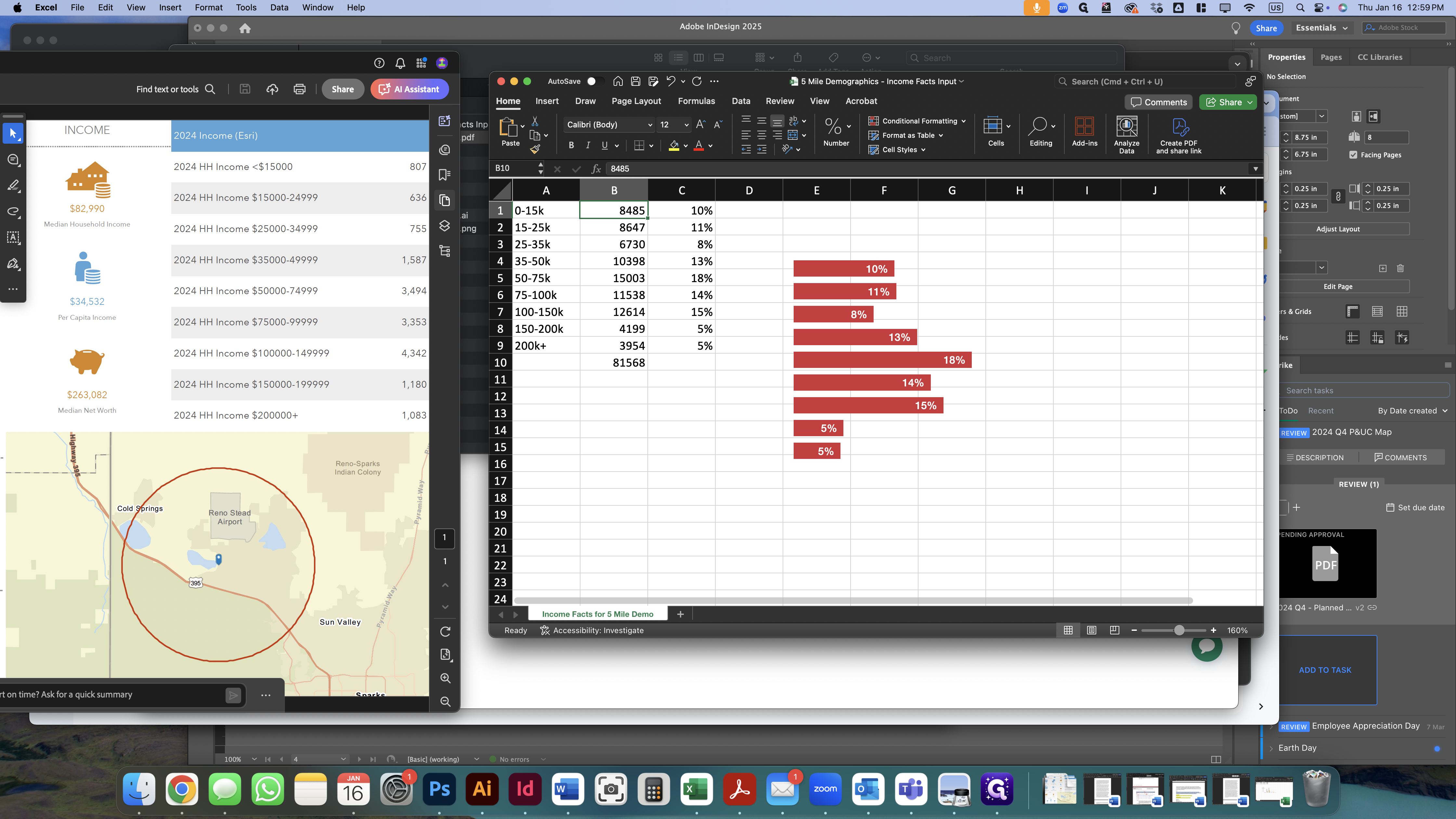Click the trash icon in InDesign Properties

click(1400, 268)
